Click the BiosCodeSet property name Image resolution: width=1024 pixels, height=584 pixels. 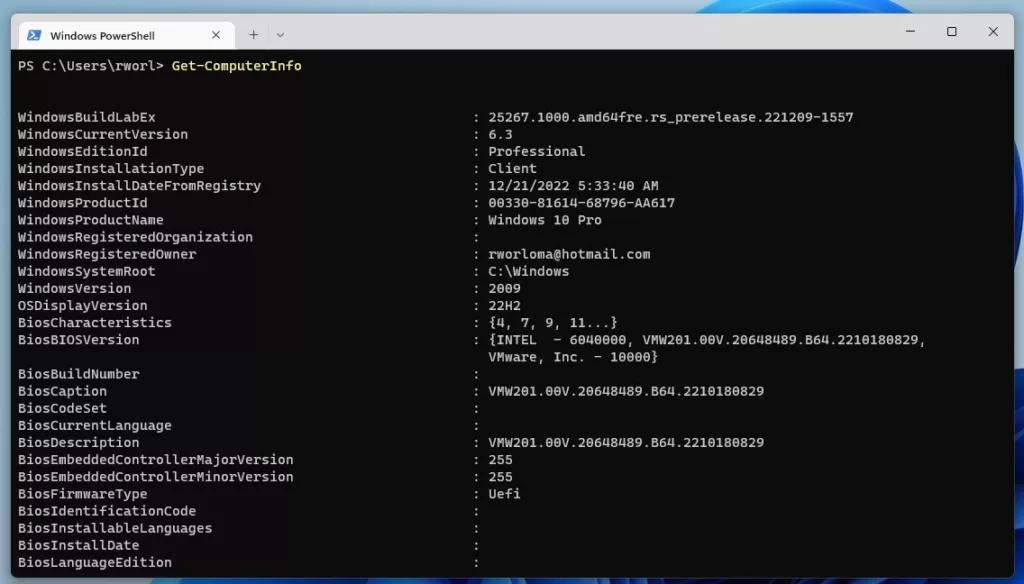coord(62,408)
